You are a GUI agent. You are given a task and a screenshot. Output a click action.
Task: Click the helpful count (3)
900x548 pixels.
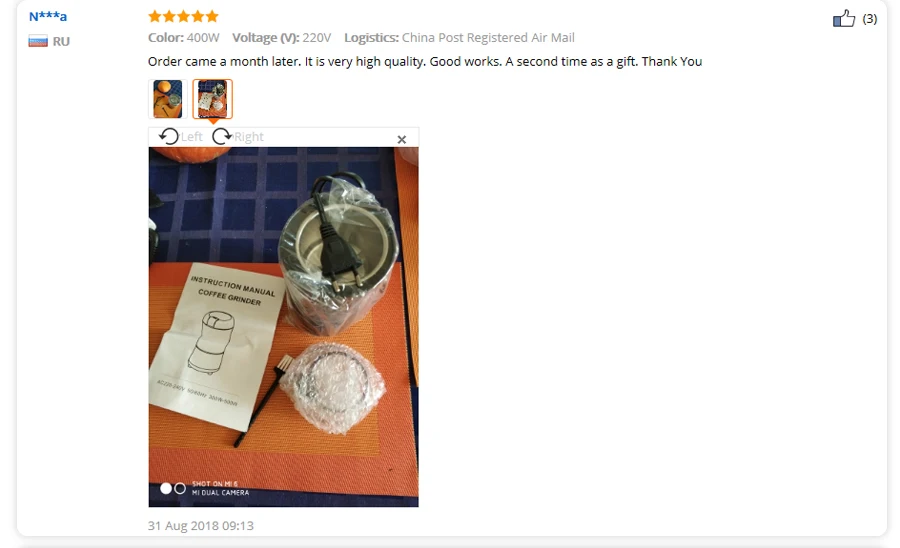pos(870,19)
